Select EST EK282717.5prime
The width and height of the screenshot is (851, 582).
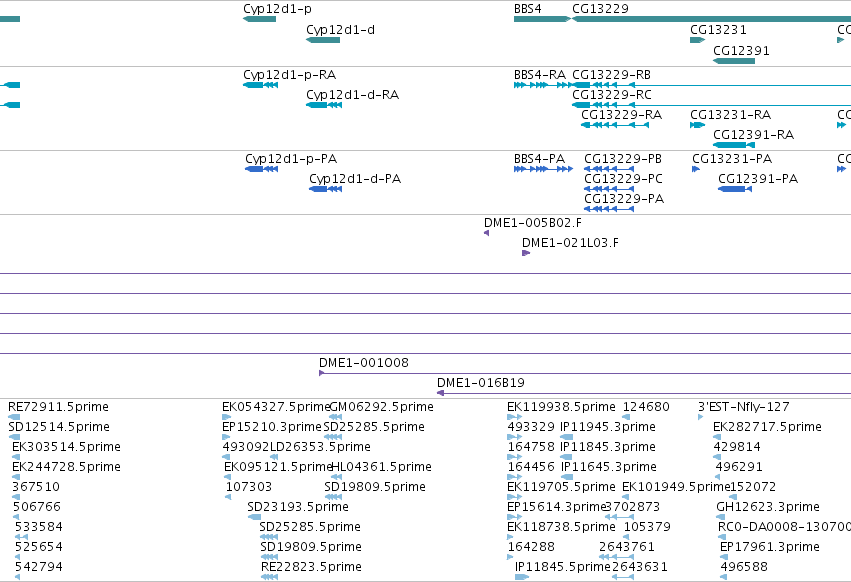click(717, 437)
